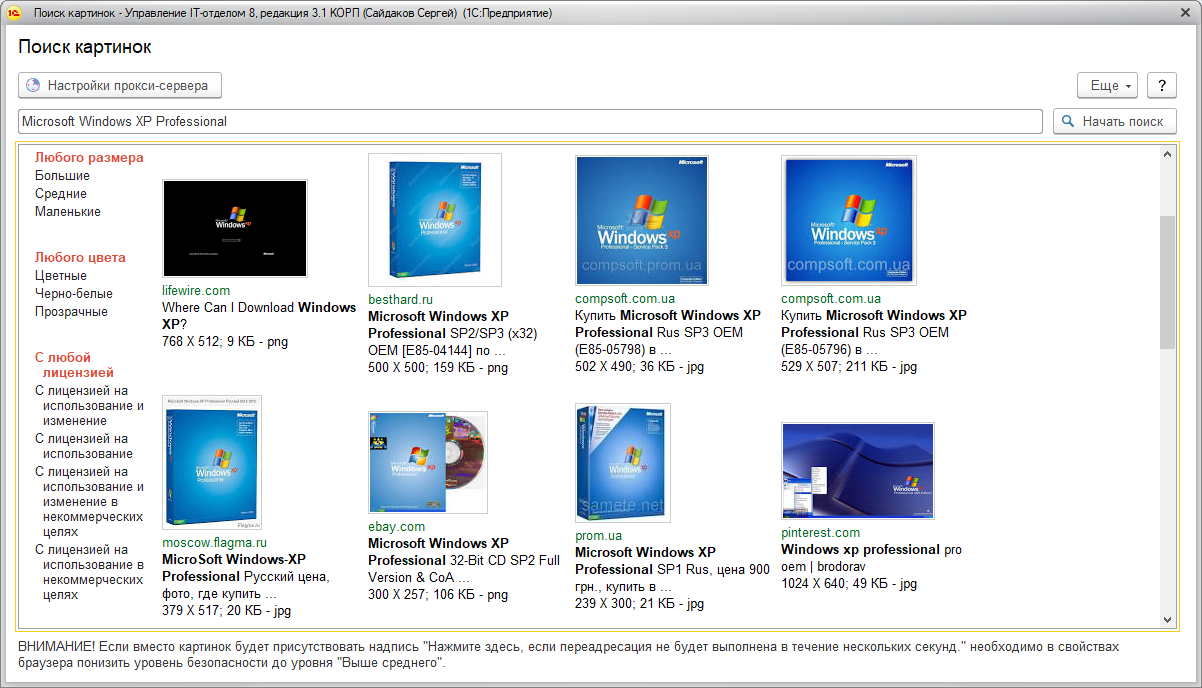Open the besthard.ru Windows XP box thumbnail
This screenshot has height=688, width=1202.
tap(435, 219)
